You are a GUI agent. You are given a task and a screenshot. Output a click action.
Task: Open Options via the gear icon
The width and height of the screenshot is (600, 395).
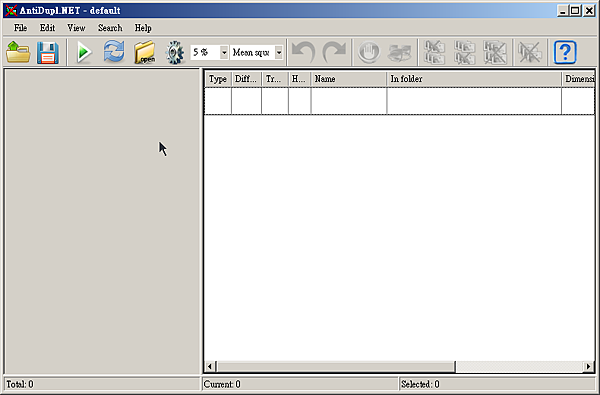[x=174, y=52]
